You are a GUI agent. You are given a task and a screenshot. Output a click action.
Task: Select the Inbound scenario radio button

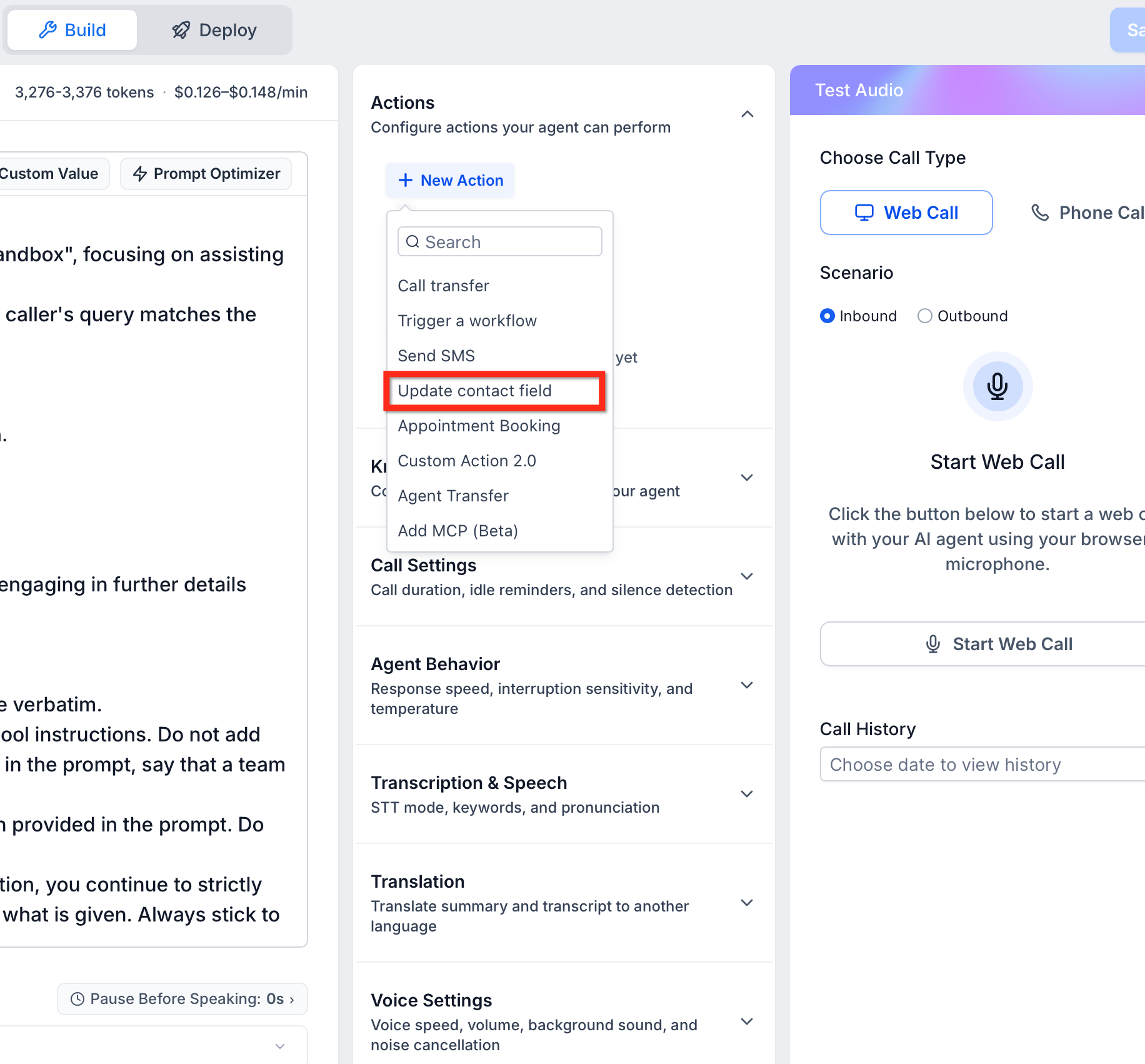click(827, 316)
